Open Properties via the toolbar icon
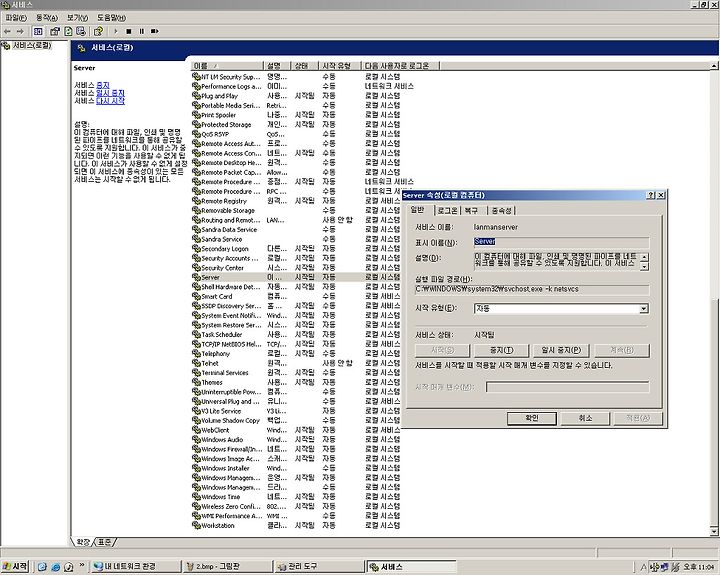 [55, 31]
